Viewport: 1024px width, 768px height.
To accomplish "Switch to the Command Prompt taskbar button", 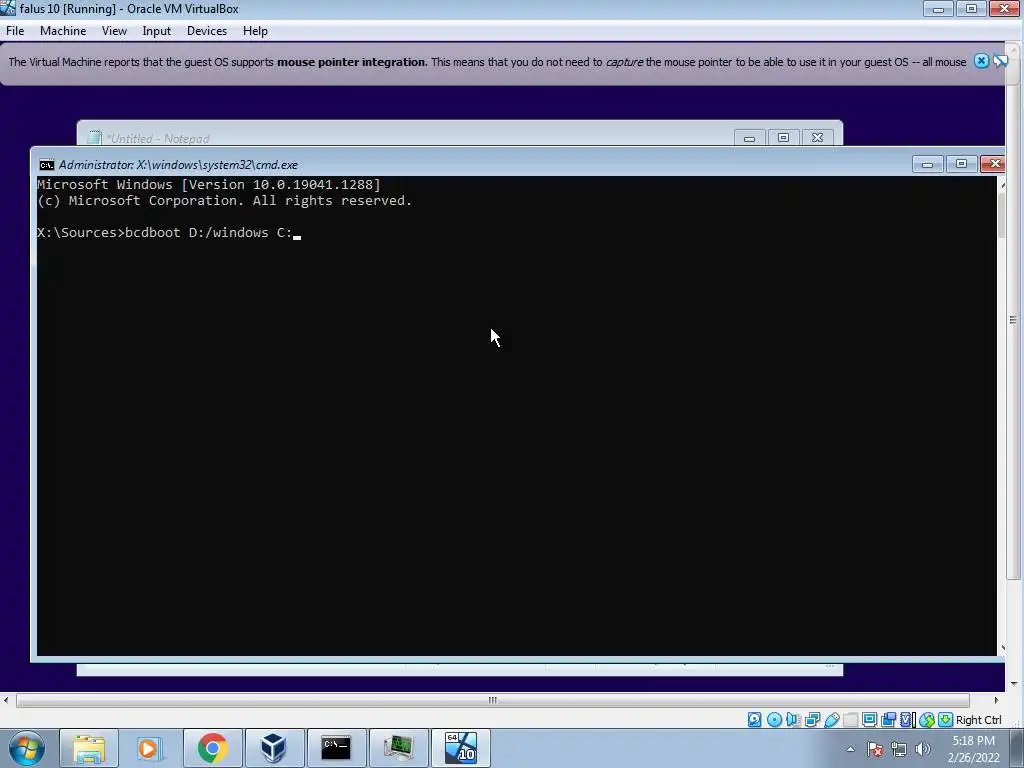I will pyautogui.click(x=336, y=748).
